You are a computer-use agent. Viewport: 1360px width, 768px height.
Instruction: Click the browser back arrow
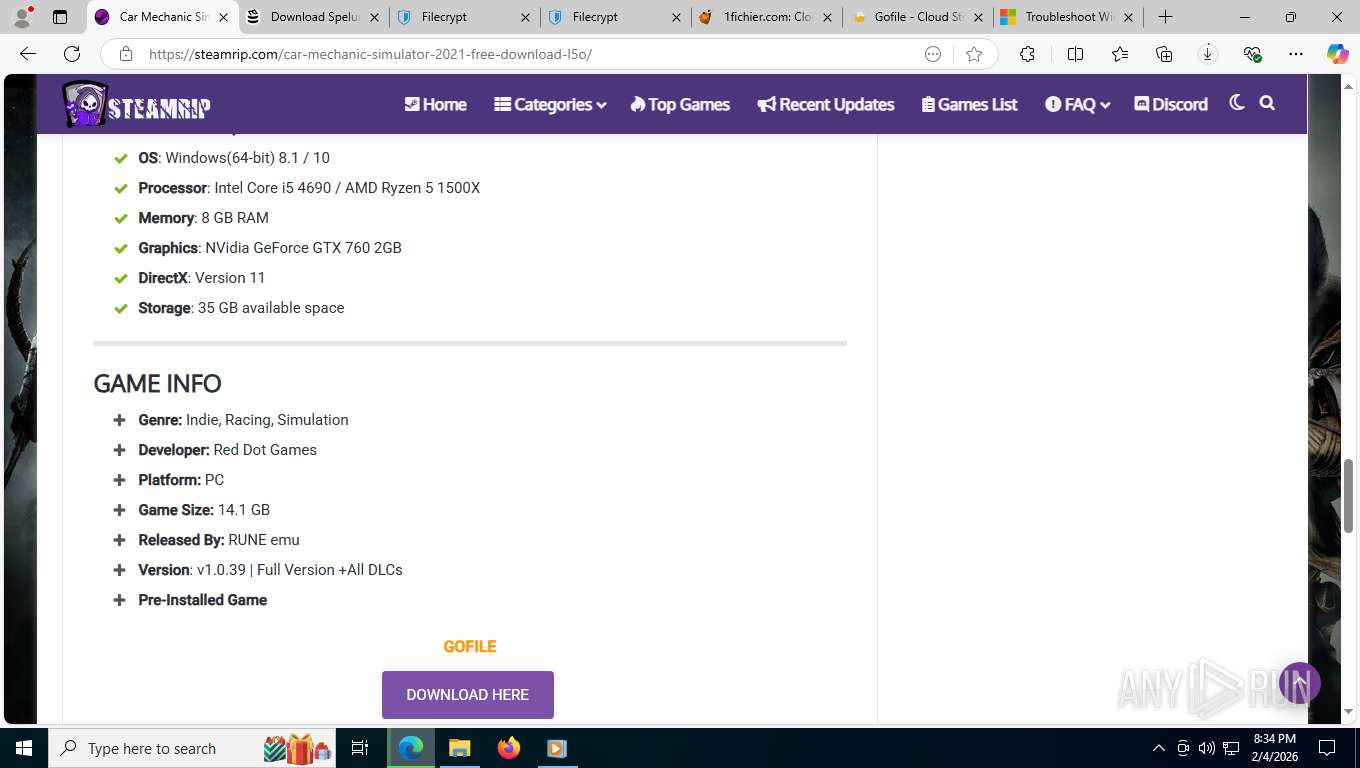pos(28,54)
